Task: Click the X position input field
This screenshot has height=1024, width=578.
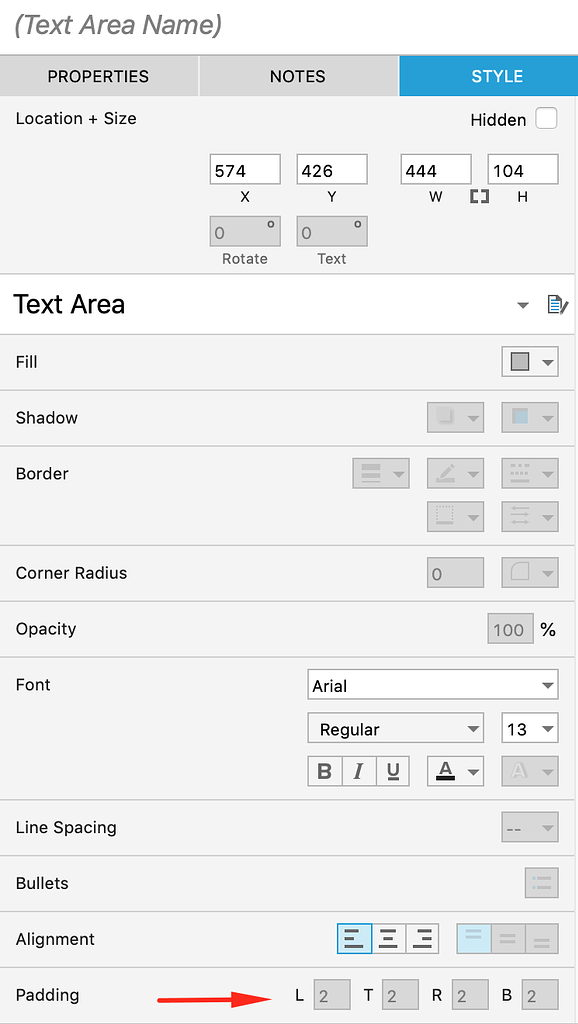Action: pos(244,169)
